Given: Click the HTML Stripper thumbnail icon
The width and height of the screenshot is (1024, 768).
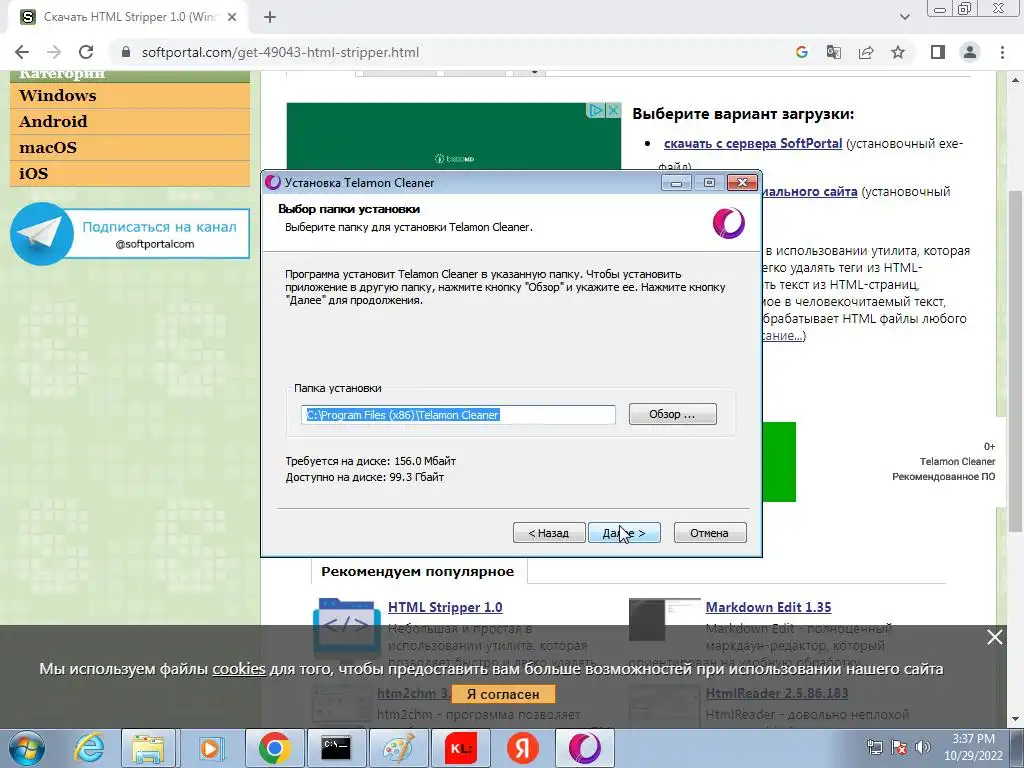Looking at the screenshot, I should point(346,626).
